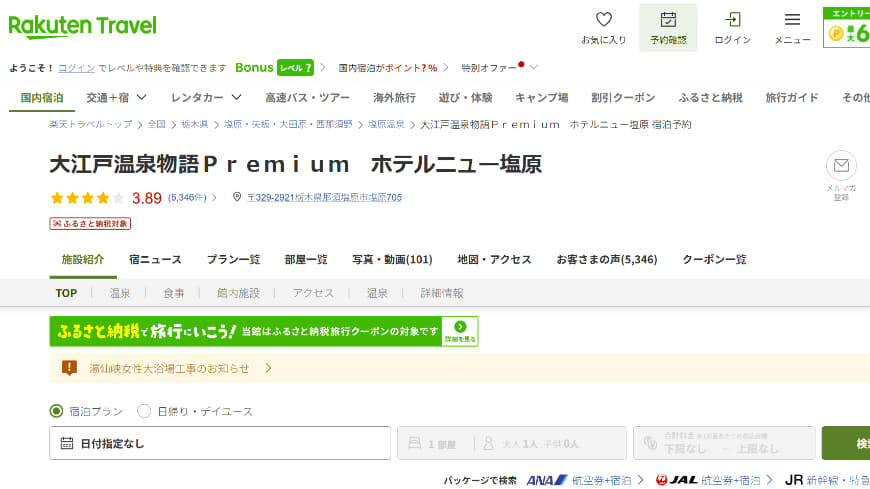The image size is (870, 489).
Task: Open the hamburger menu icon
Action: click(792, 20)
